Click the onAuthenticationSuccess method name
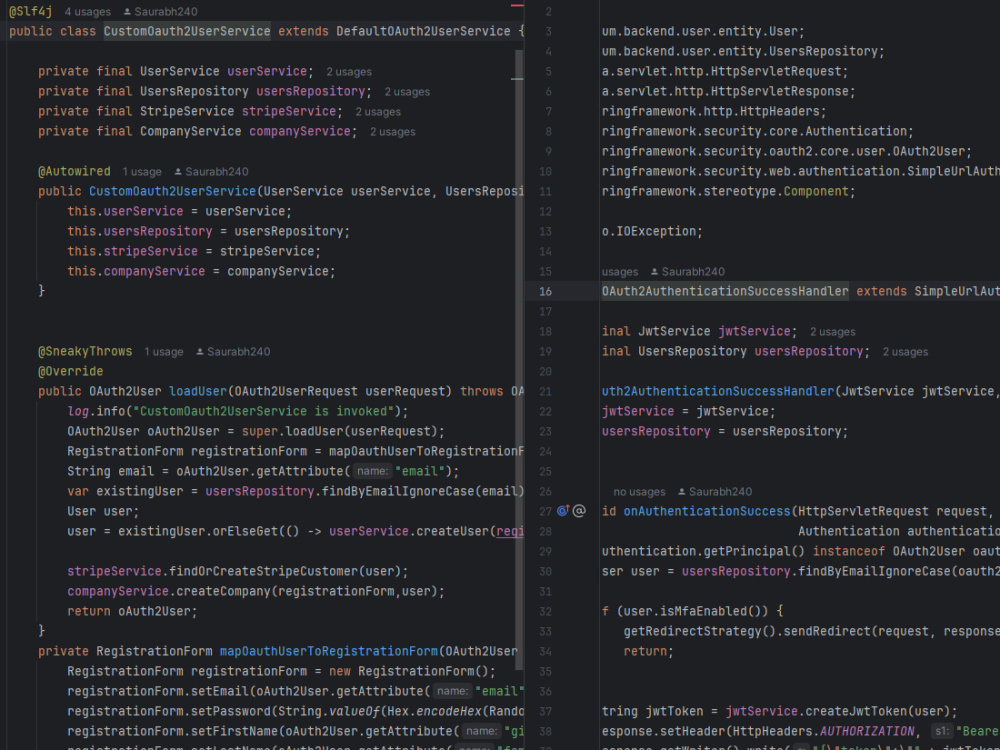The height and width of the screenshot is (750, 1000). (707, 511)
